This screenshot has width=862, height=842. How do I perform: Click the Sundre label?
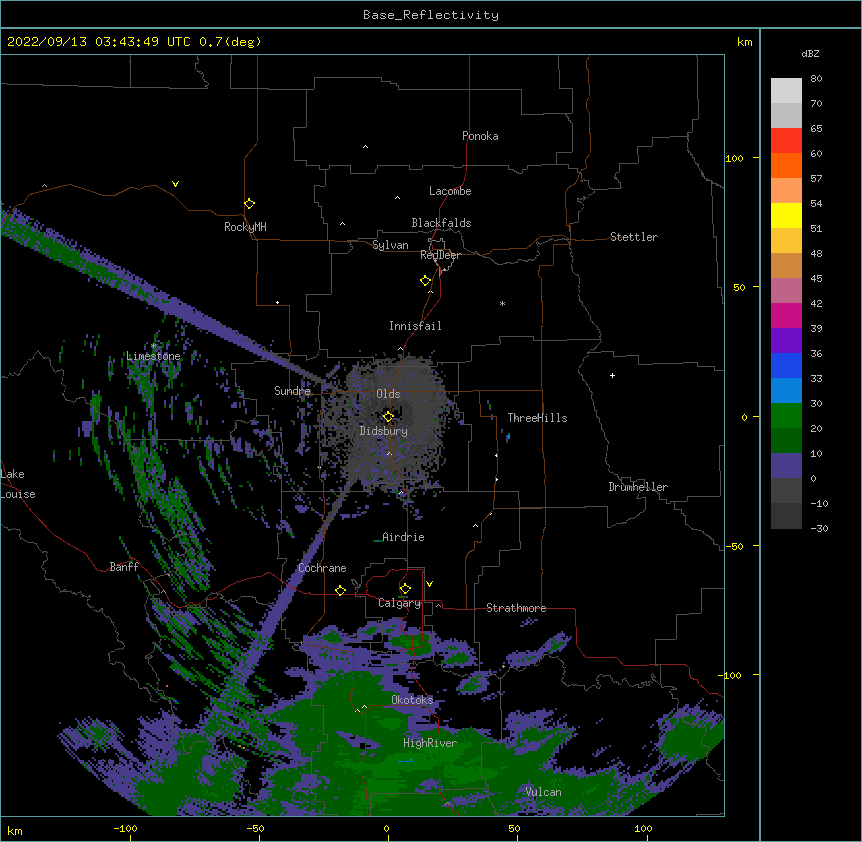(x=292, y=391)
